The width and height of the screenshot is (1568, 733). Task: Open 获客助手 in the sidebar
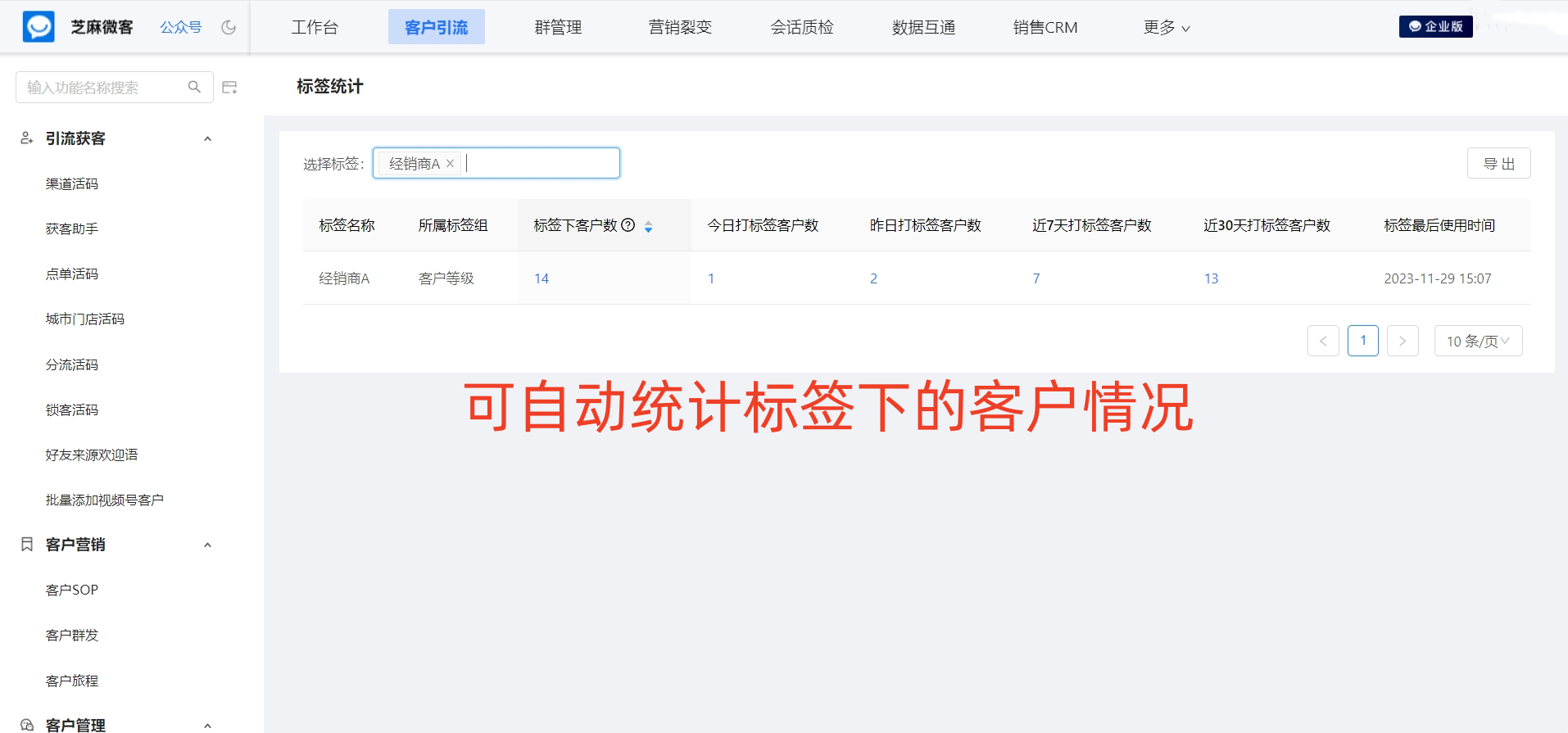(x=72, y=228)
